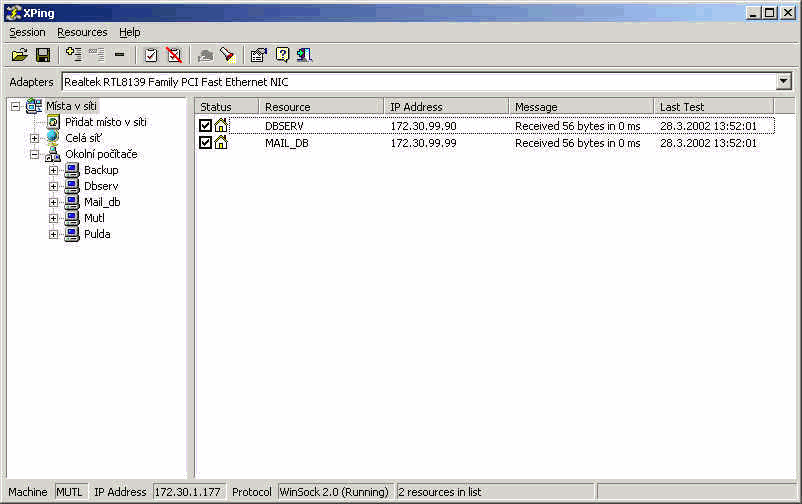Expand the Mutl computer node
The image size is (802, 504).
coord(53,218)
